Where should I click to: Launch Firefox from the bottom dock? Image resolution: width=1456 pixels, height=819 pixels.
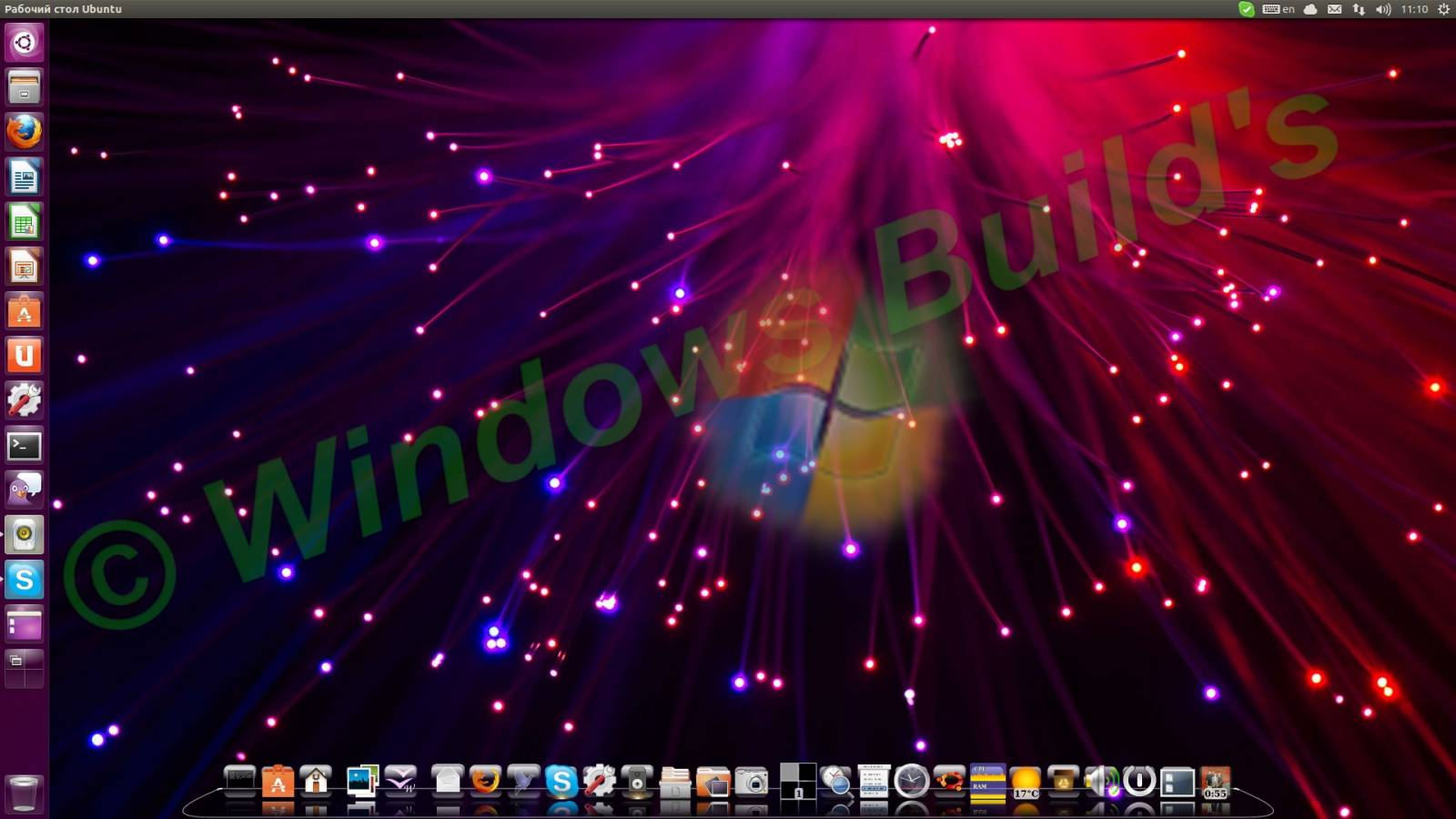pos(485,782)
